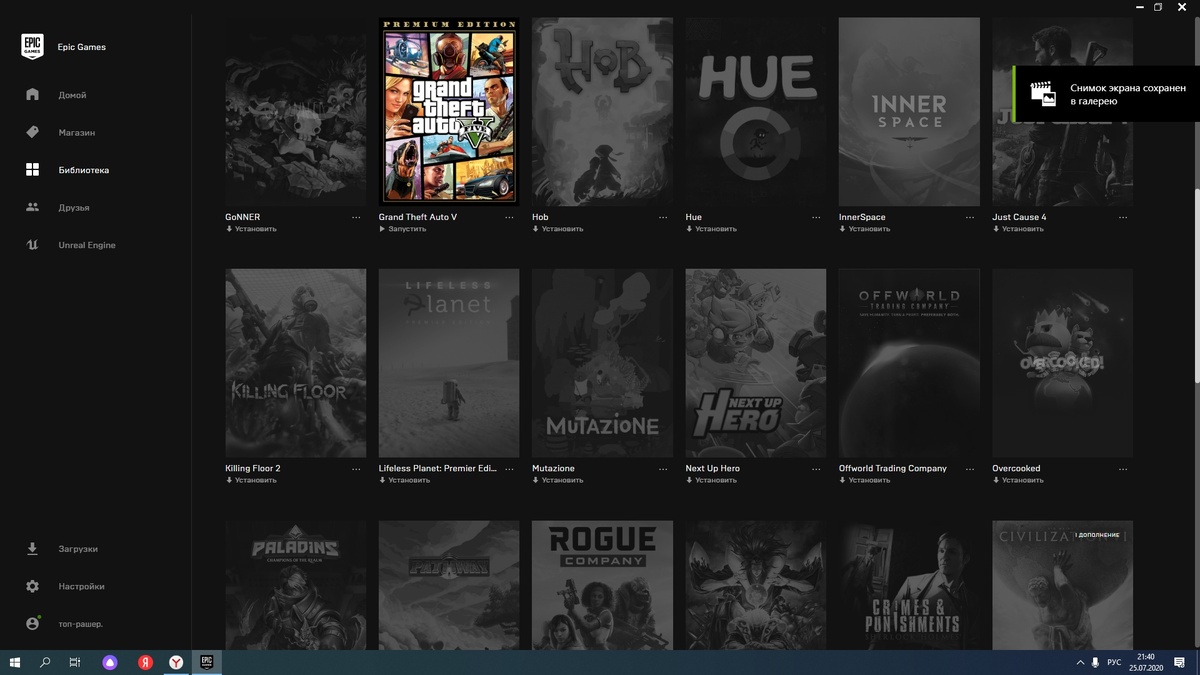
Task: Install Lifeless Planet via Установить
Action: (x=404, y=480)
